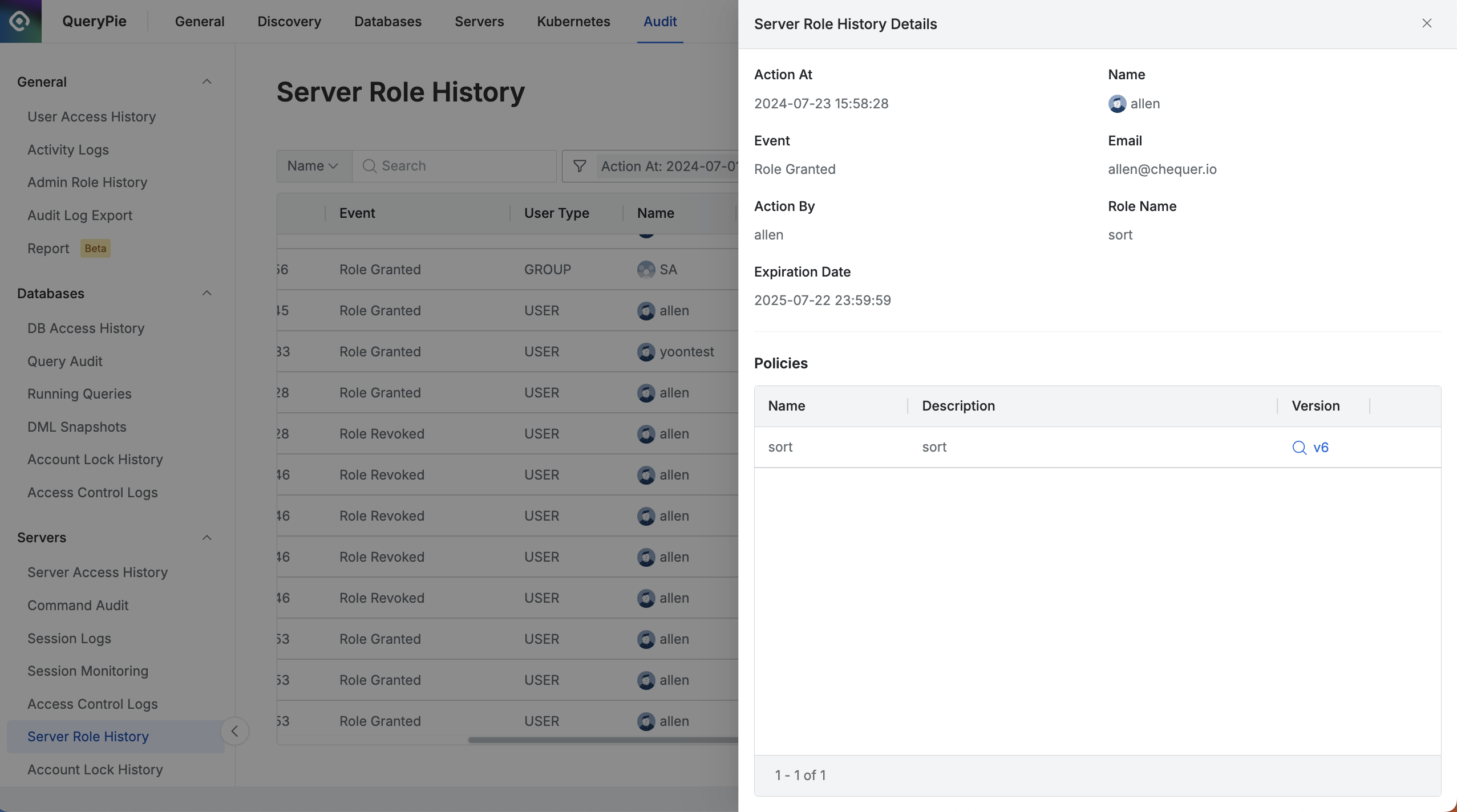1457x812 pixels.
Task: Open Command Audit in sidebar
Action: pyautogui.click(x=78, y=605)
